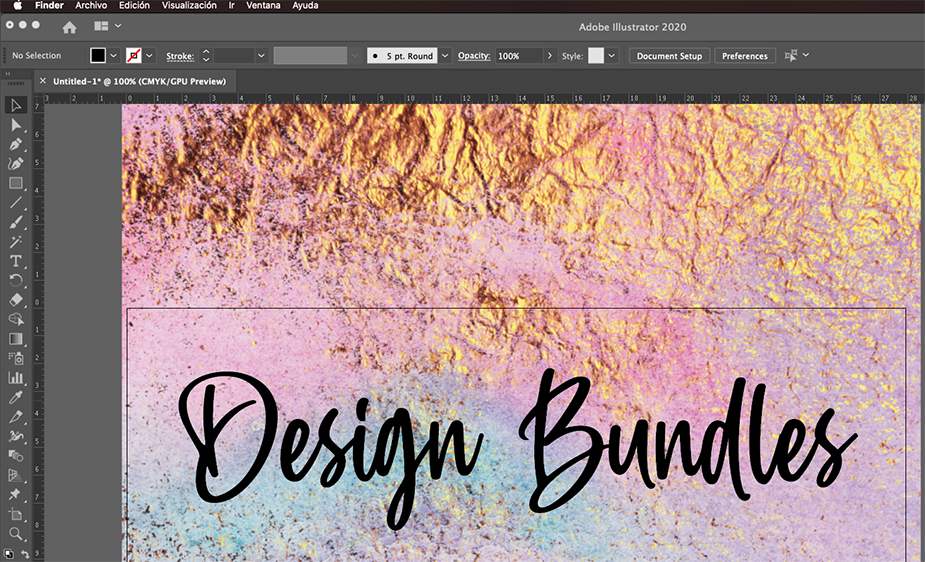Open the dropdown beside the align icon
The height and width of the screenshot is (562, 925).
pyautogui.click(x=806, y=55)
